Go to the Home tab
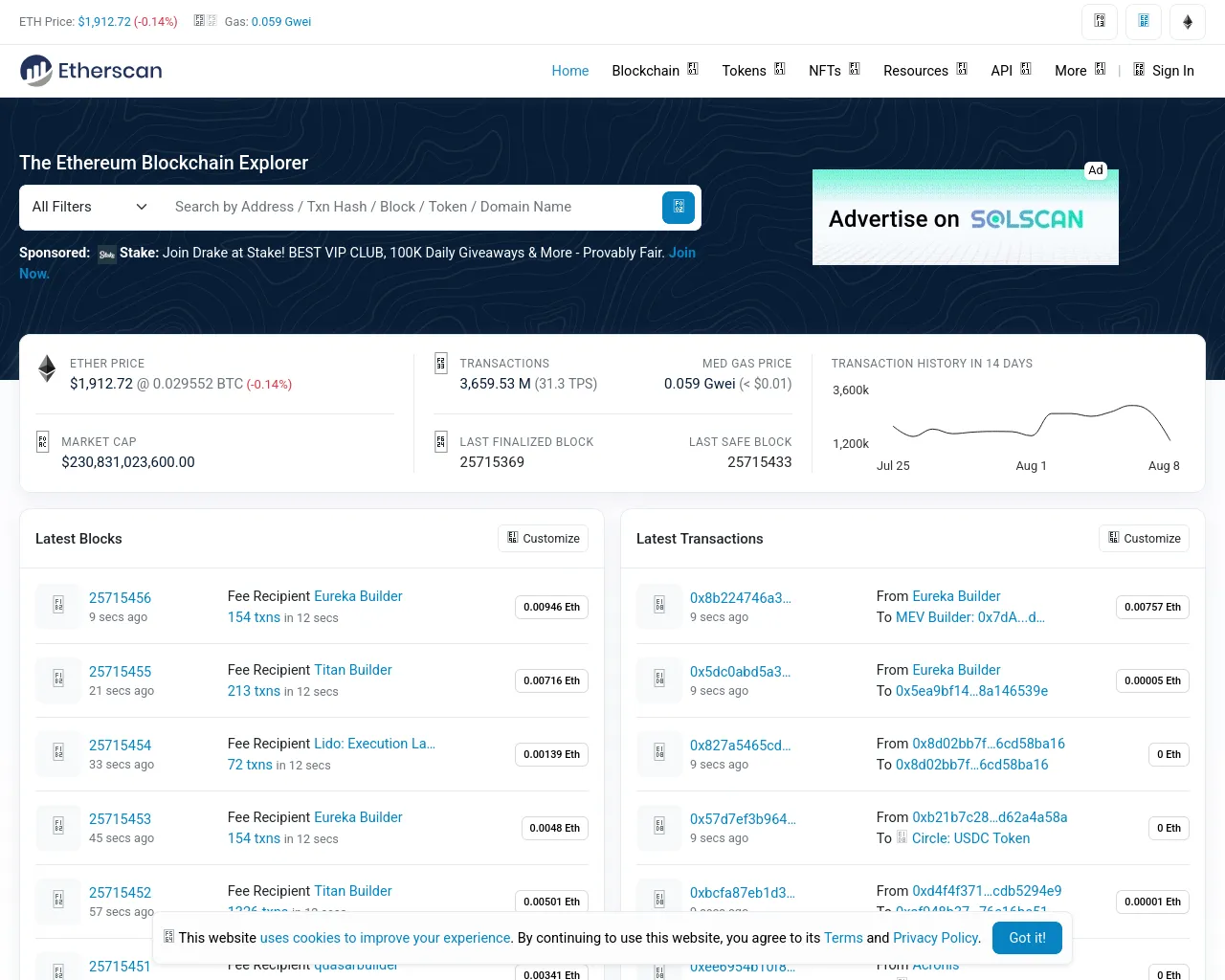The height and width of the screenshot is (980, 1225). point(570,71)
